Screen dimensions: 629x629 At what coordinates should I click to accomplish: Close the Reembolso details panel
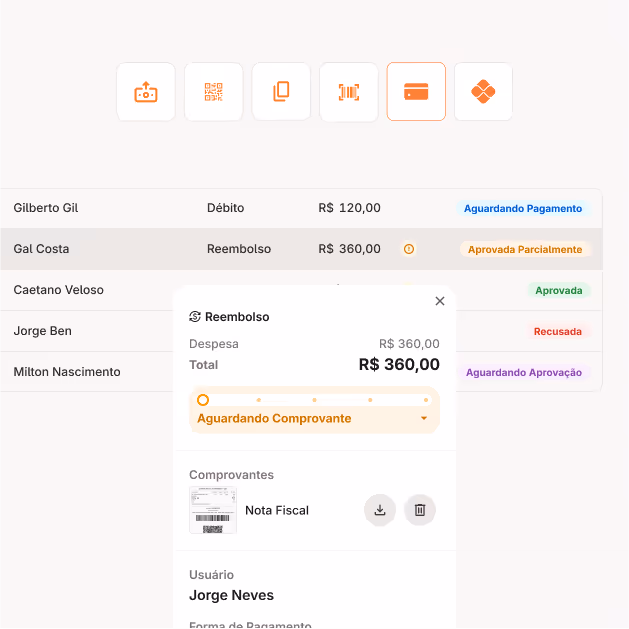click(x=440, y=301)
